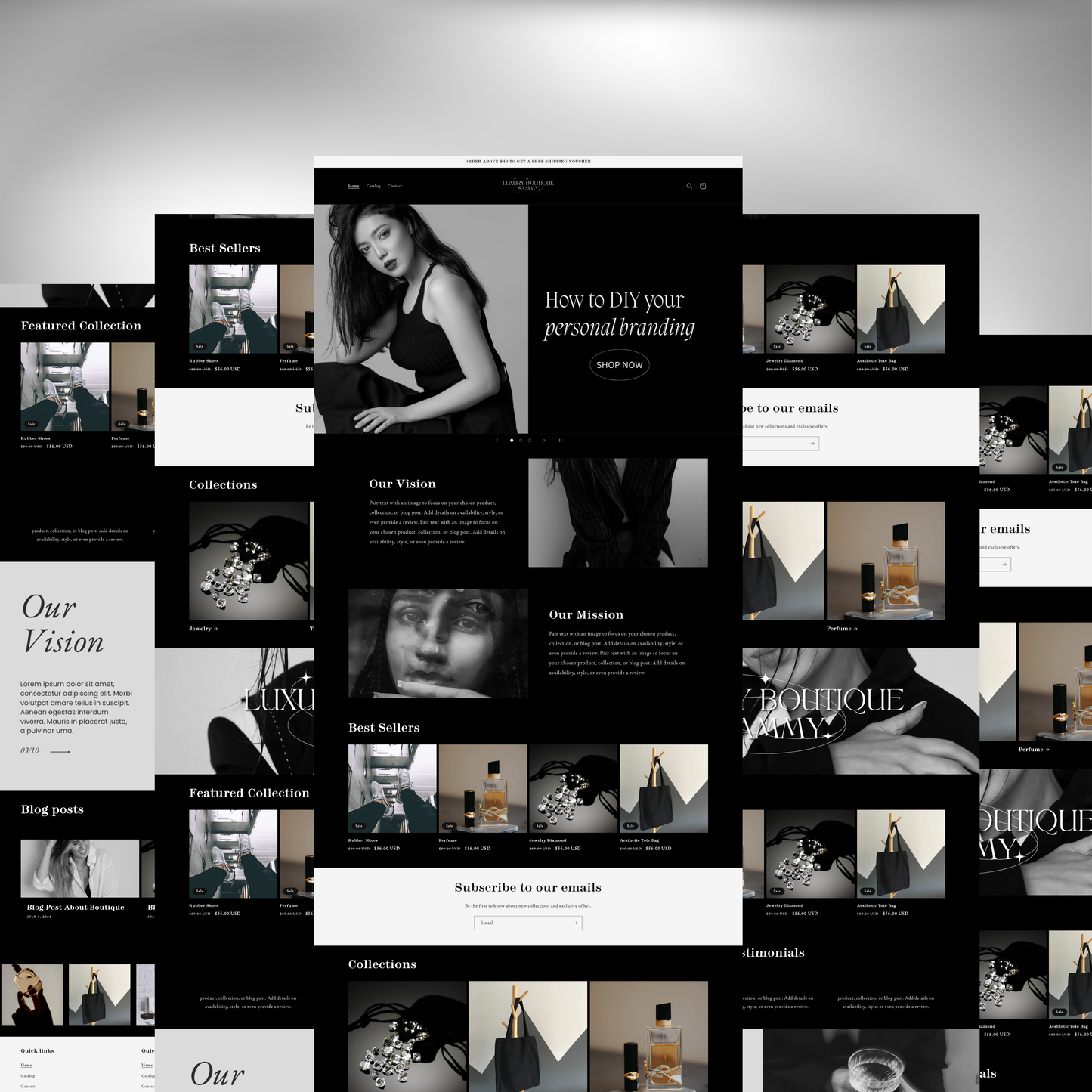Viewport: 1092px width, 1092px height.
Task: Open Jewelry Diamond photo in center Best Sellers
Action: [574, 788]
